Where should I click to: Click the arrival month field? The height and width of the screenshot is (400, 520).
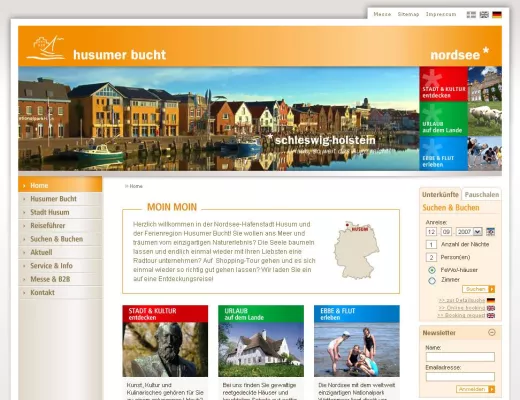(x=446, y=232)
